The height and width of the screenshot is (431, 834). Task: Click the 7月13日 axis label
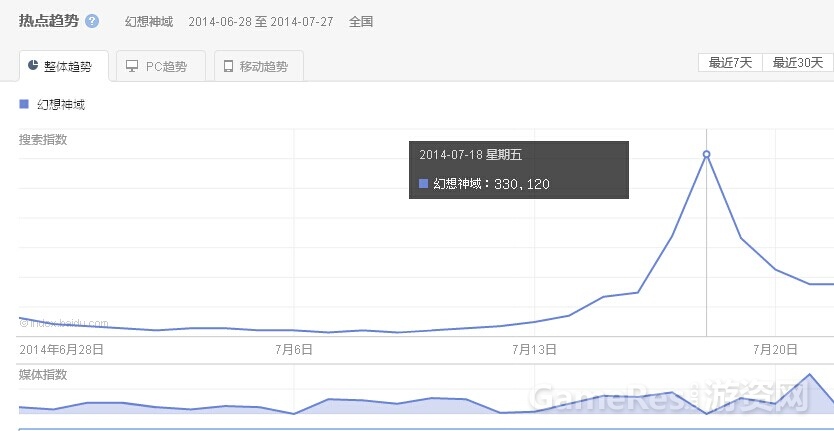click(534, 350)
